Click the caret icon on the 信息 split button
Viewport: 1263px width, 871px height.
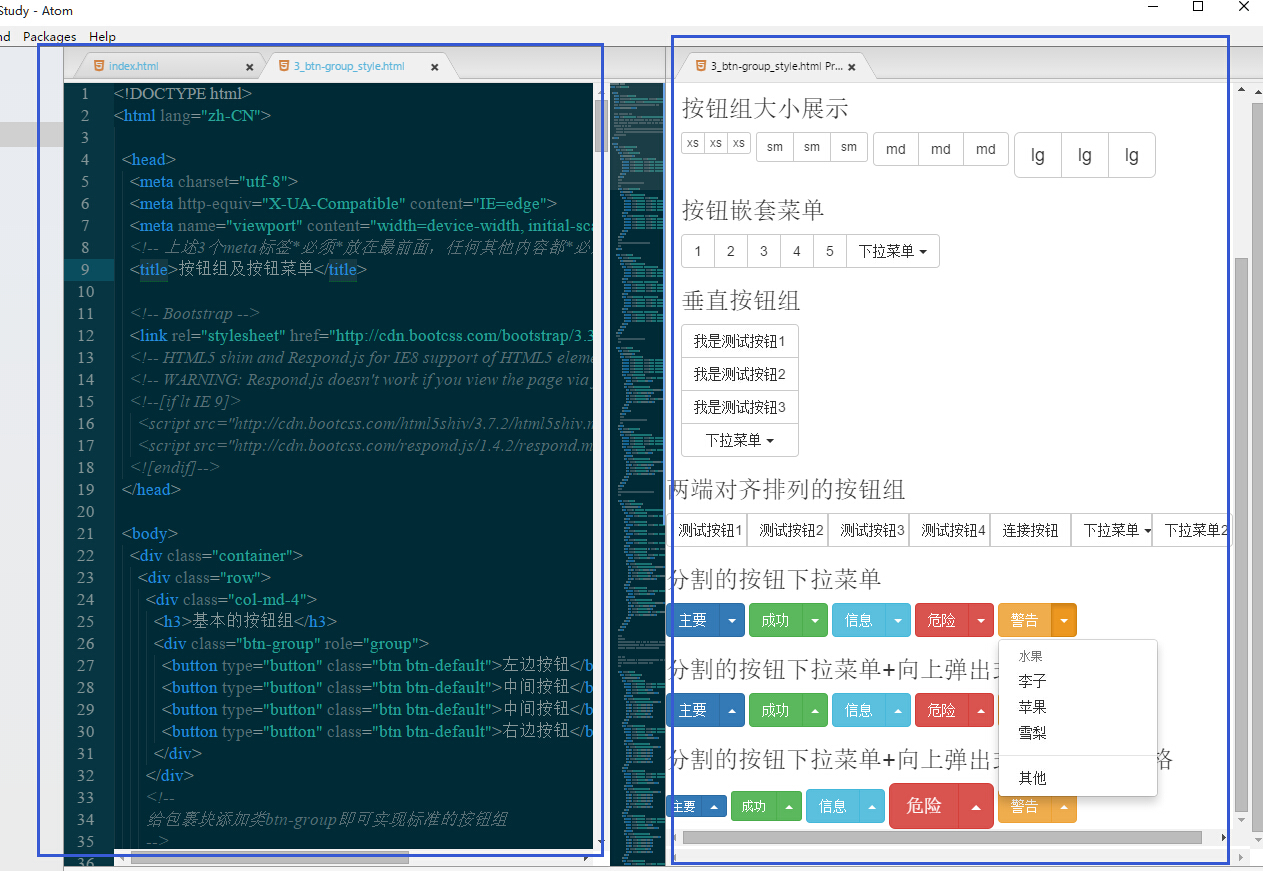coord(898,620)
